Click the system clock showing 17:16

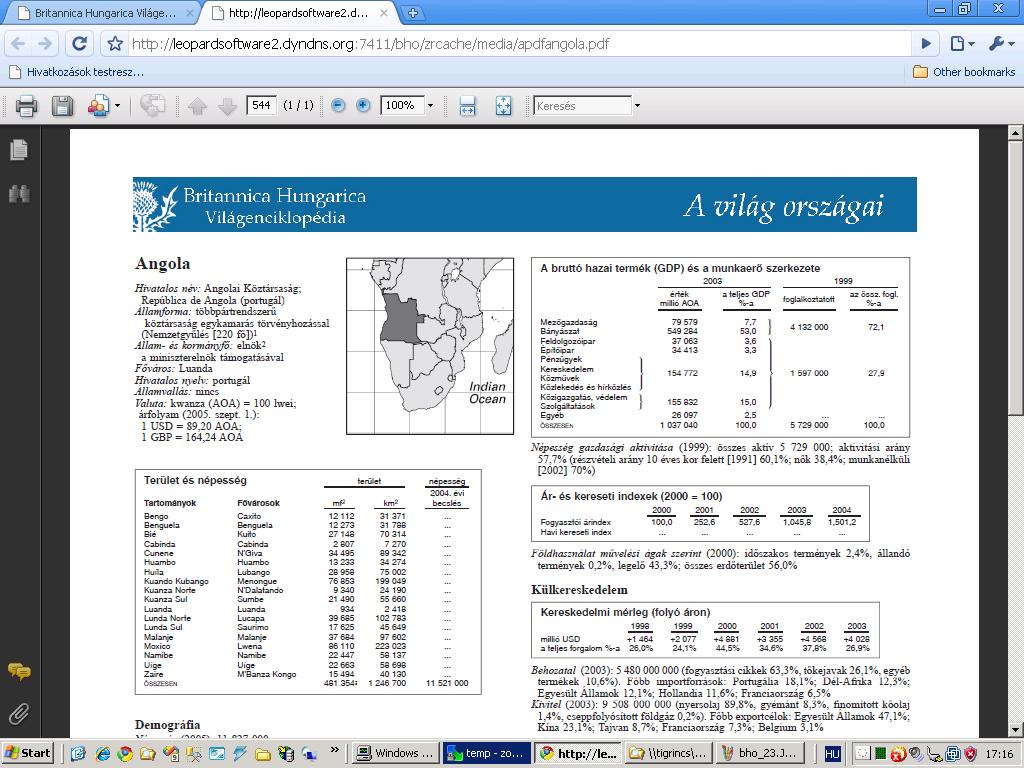click(x=999, y=754)
